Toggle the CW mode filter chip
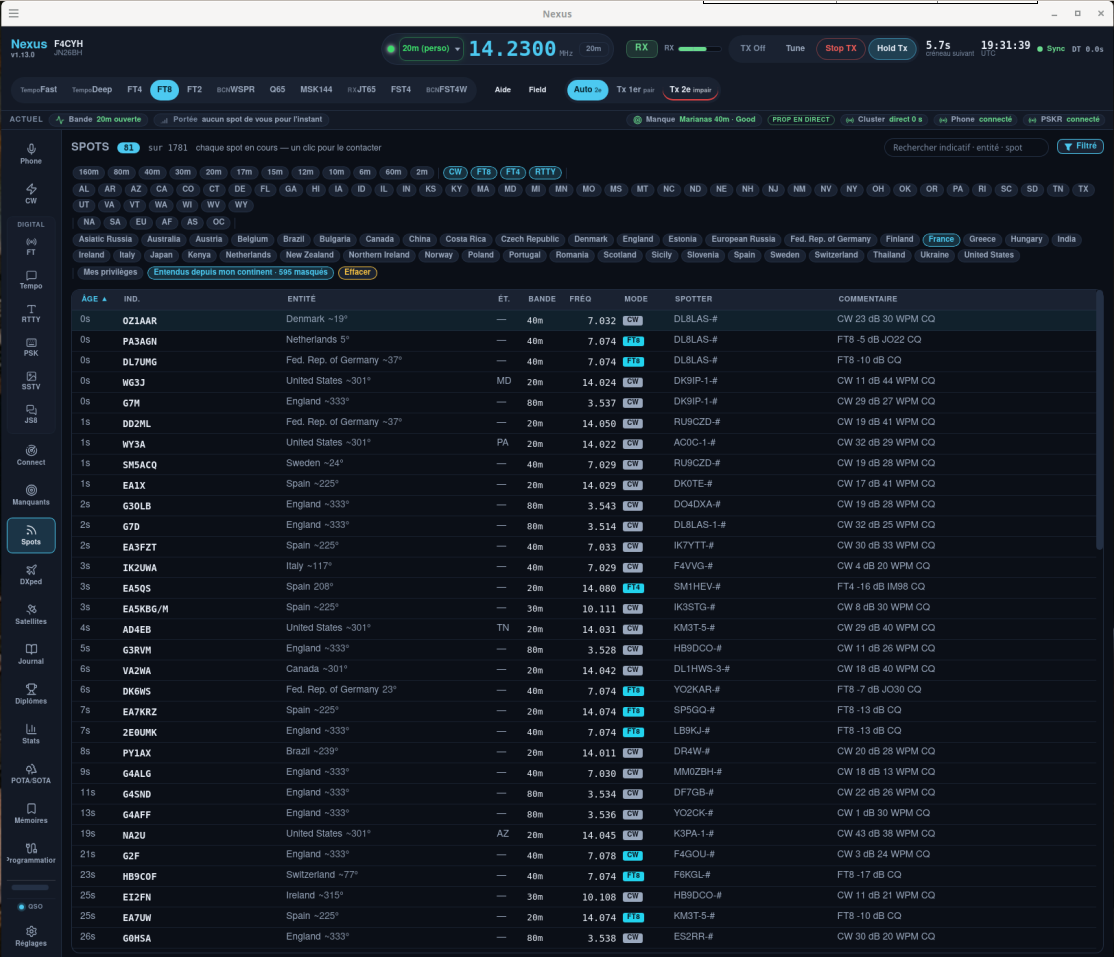 (x=455, y=172)
